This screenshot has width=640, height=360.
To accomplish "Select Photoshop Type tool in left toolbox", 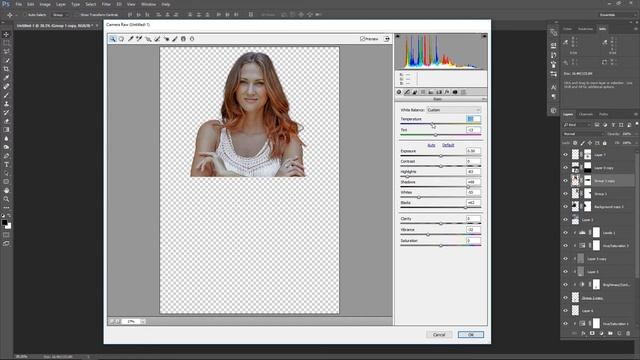I will point(6,164).
